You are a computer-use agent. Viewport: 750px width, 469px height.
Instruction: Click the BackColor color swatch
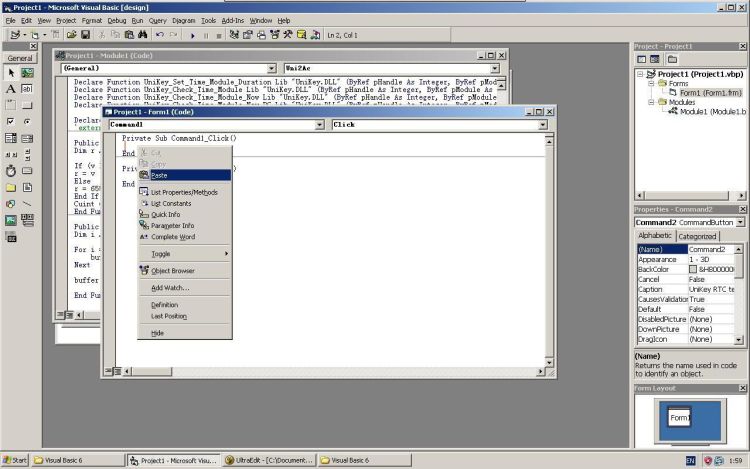(693, 269)
